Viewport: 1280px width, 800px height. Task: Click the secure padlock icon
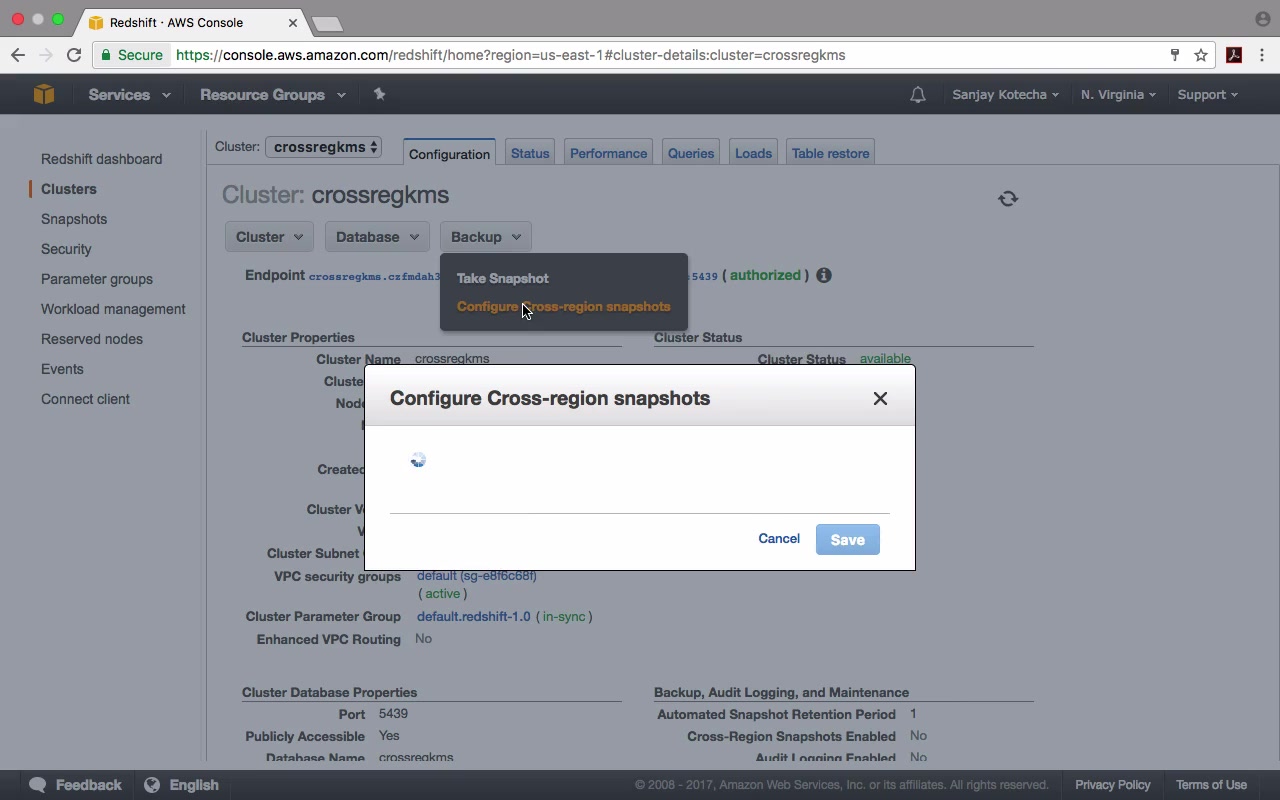coord(106,55)
